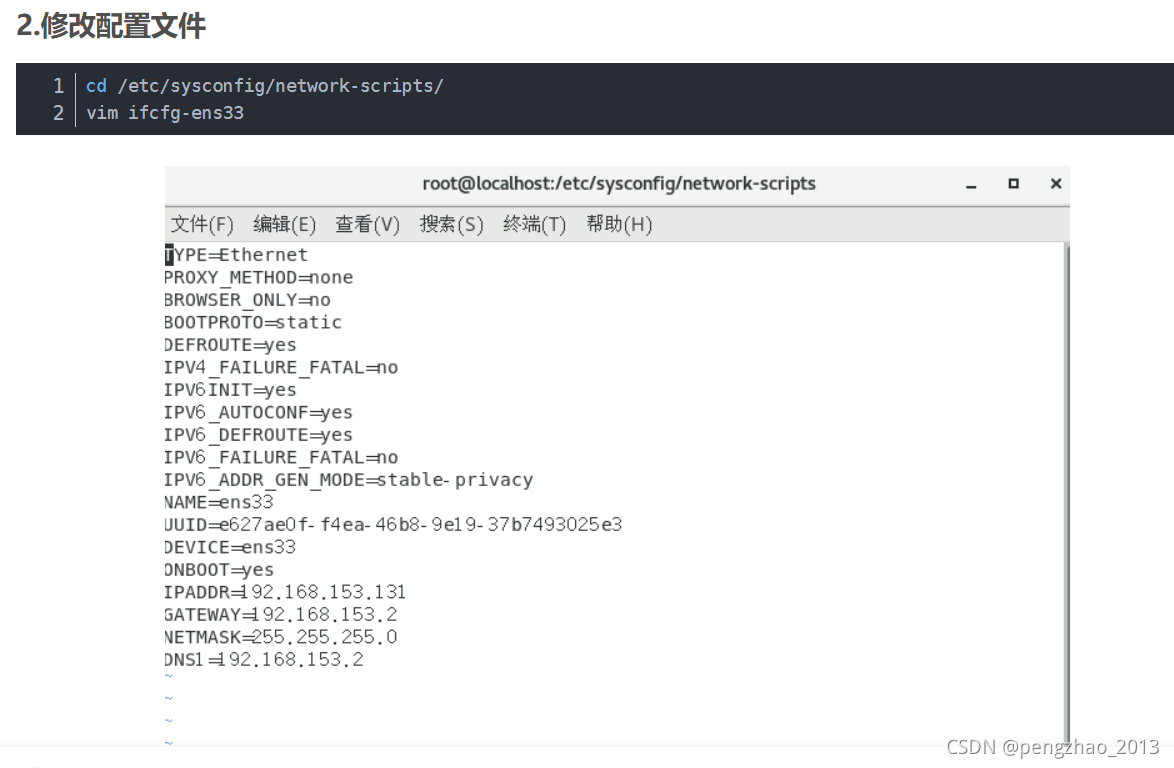Click the TYPE=Ethernet line
This screenshot has width=1174, height=768.
[x=236, y=255]
